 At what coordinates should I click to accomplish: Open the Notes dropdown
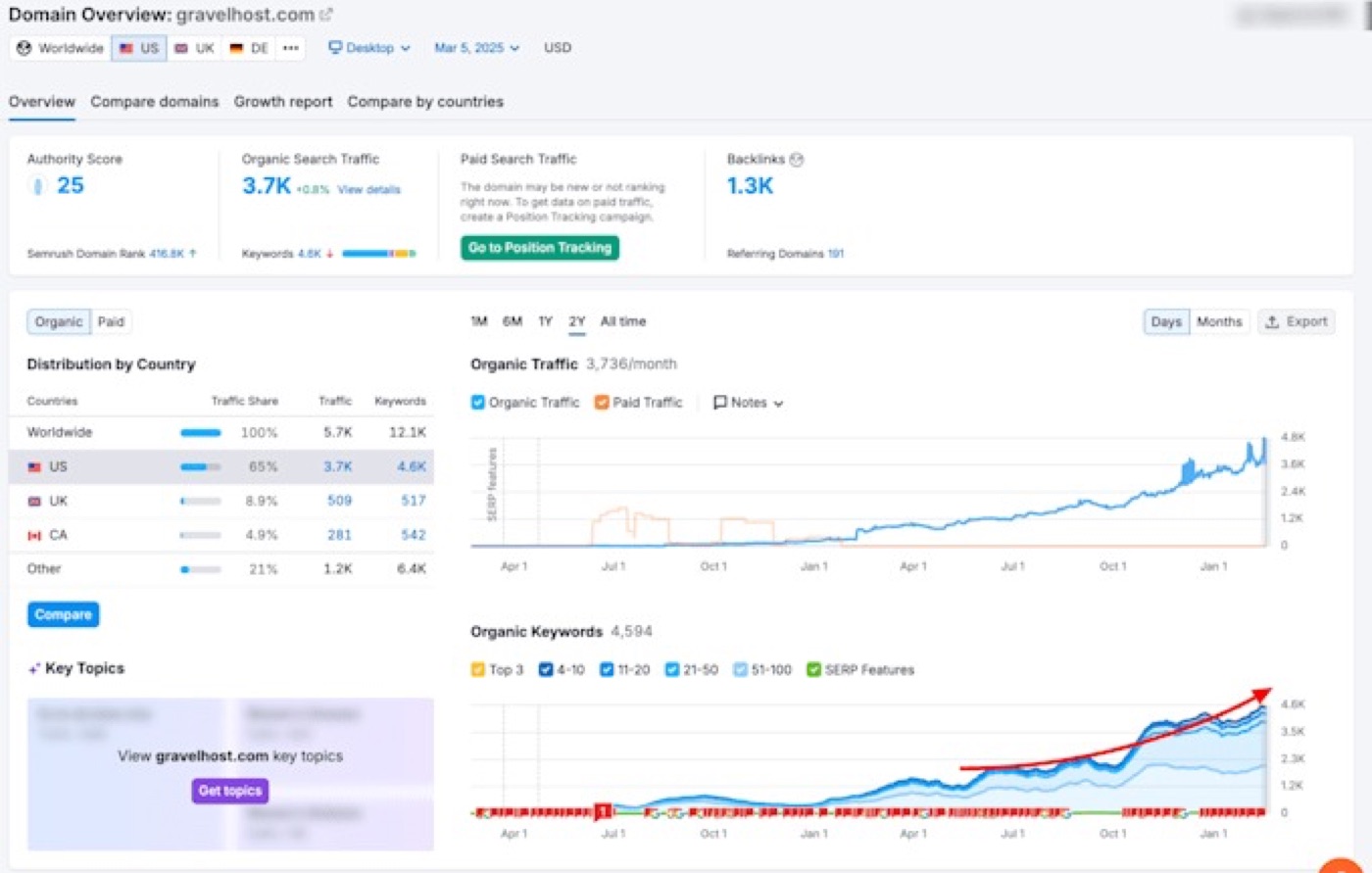[749, 402]
